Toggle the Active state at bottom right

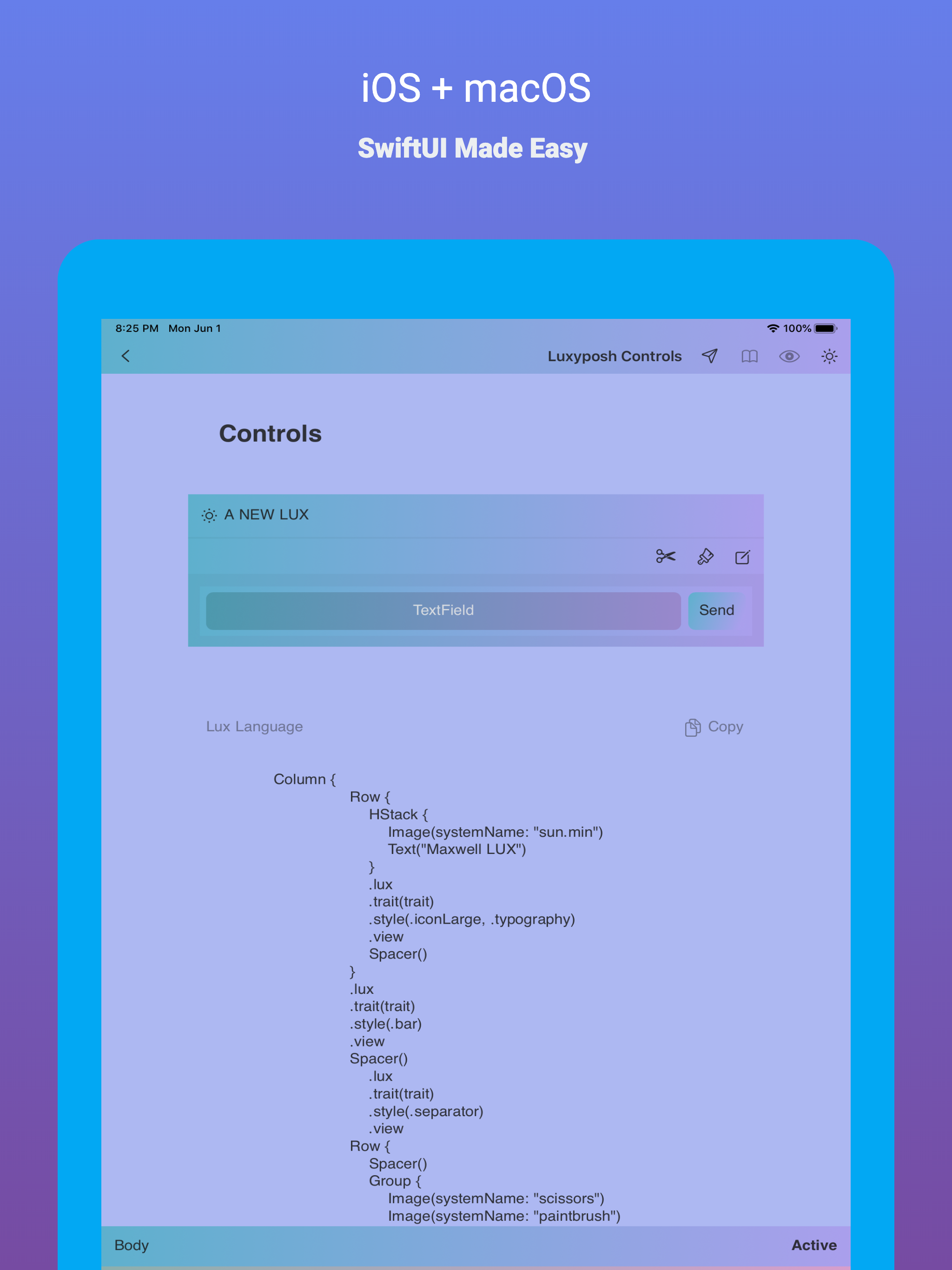pyautogui.click(x=813, y=1245)
